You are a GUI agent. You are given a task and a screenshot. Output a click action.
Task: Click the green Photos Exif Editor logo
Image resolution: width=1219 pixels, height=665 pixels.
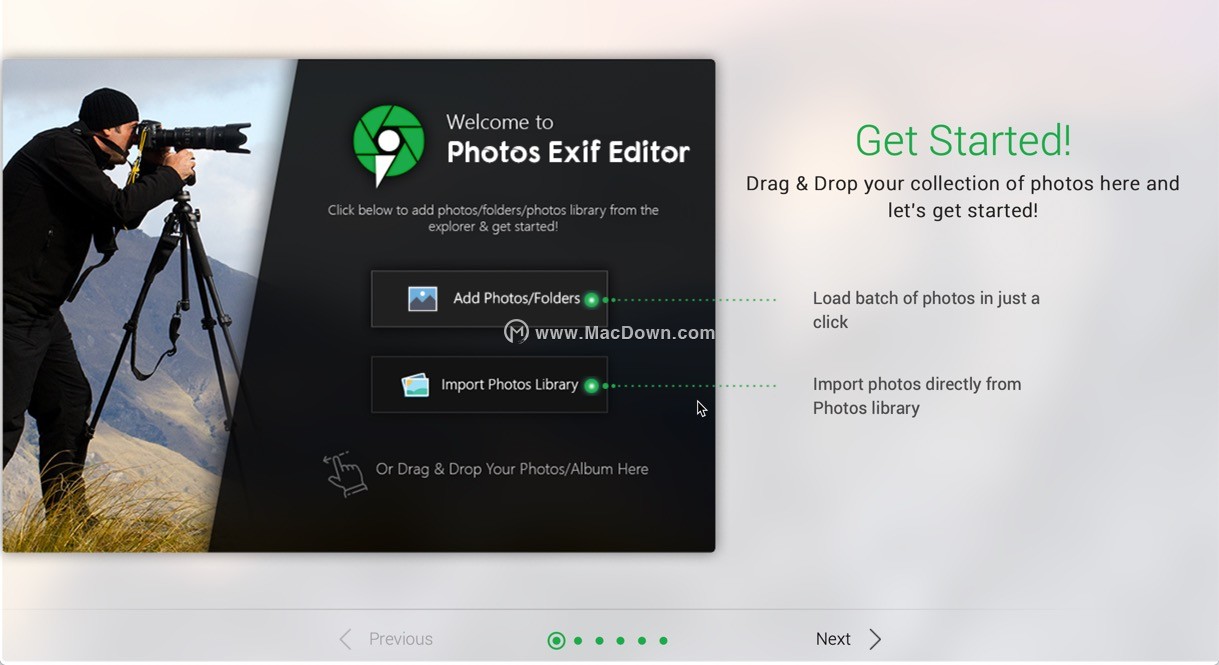[x=388, y=145]
